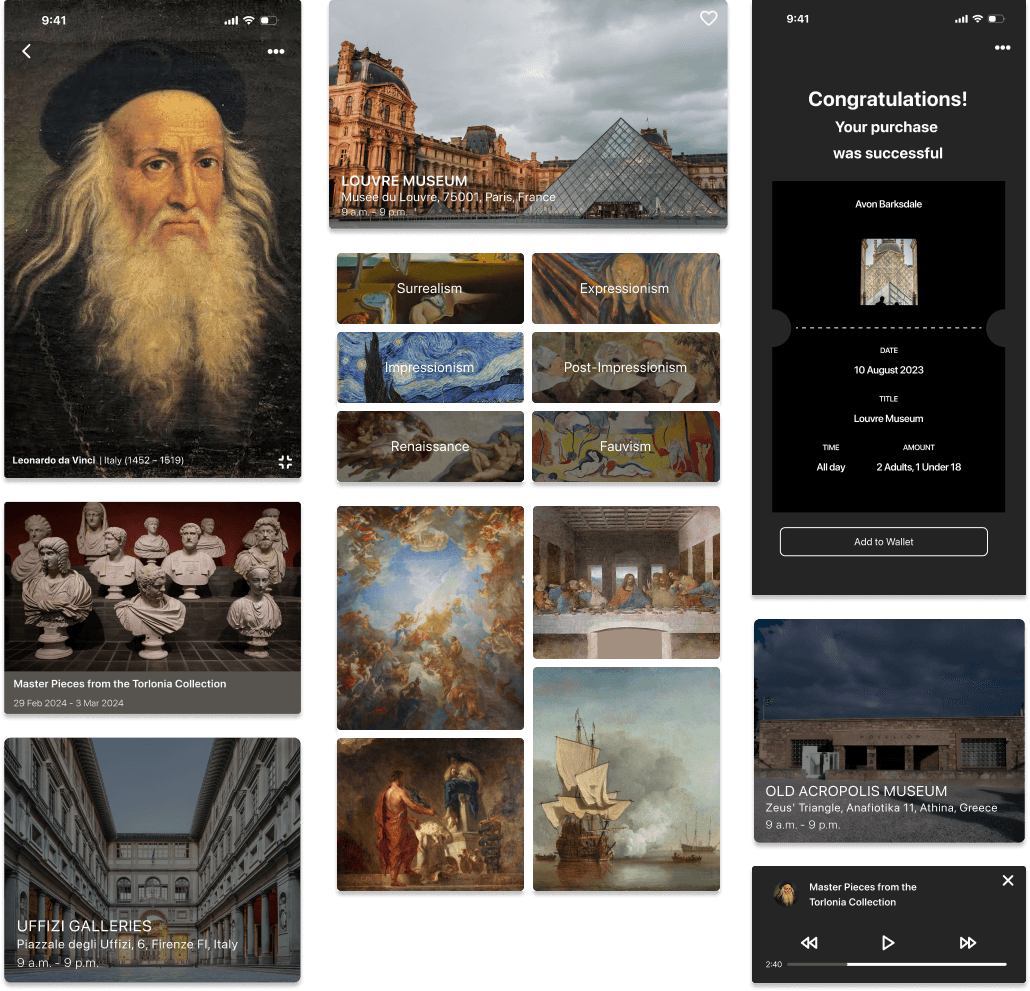
Task: Close the Torlonia Collection audio player
Action: click(x=1008, y=880)
